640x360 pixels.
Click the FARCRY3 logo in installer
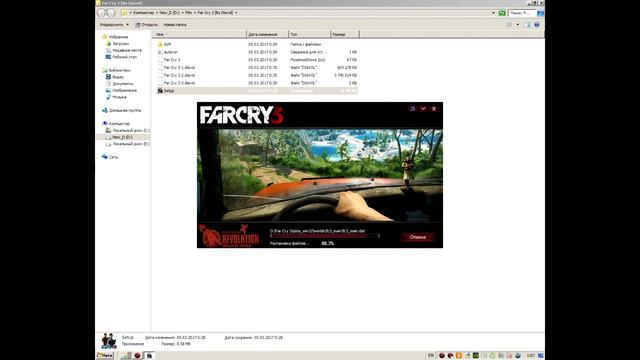tap(241, 115)
